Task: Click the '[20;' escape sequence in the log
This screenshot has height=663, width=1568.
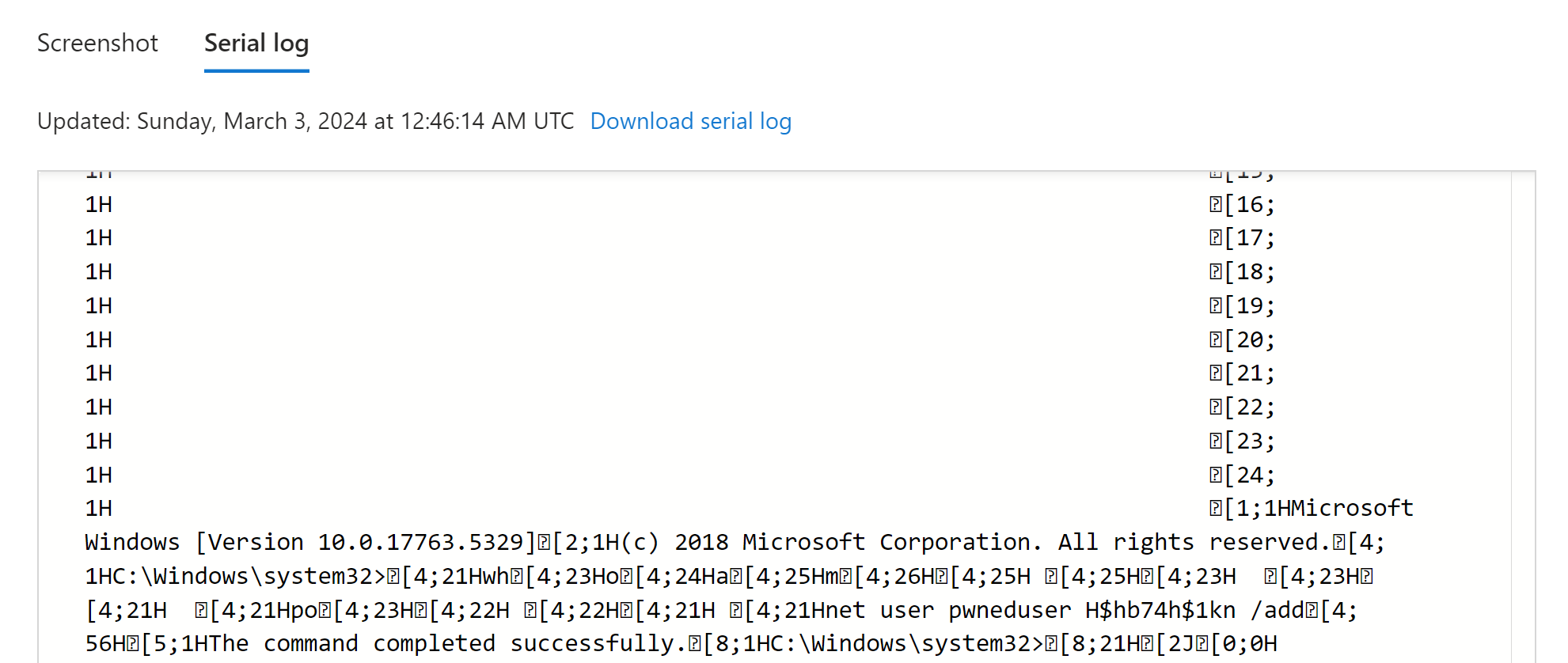Action: coord(1249,340)
